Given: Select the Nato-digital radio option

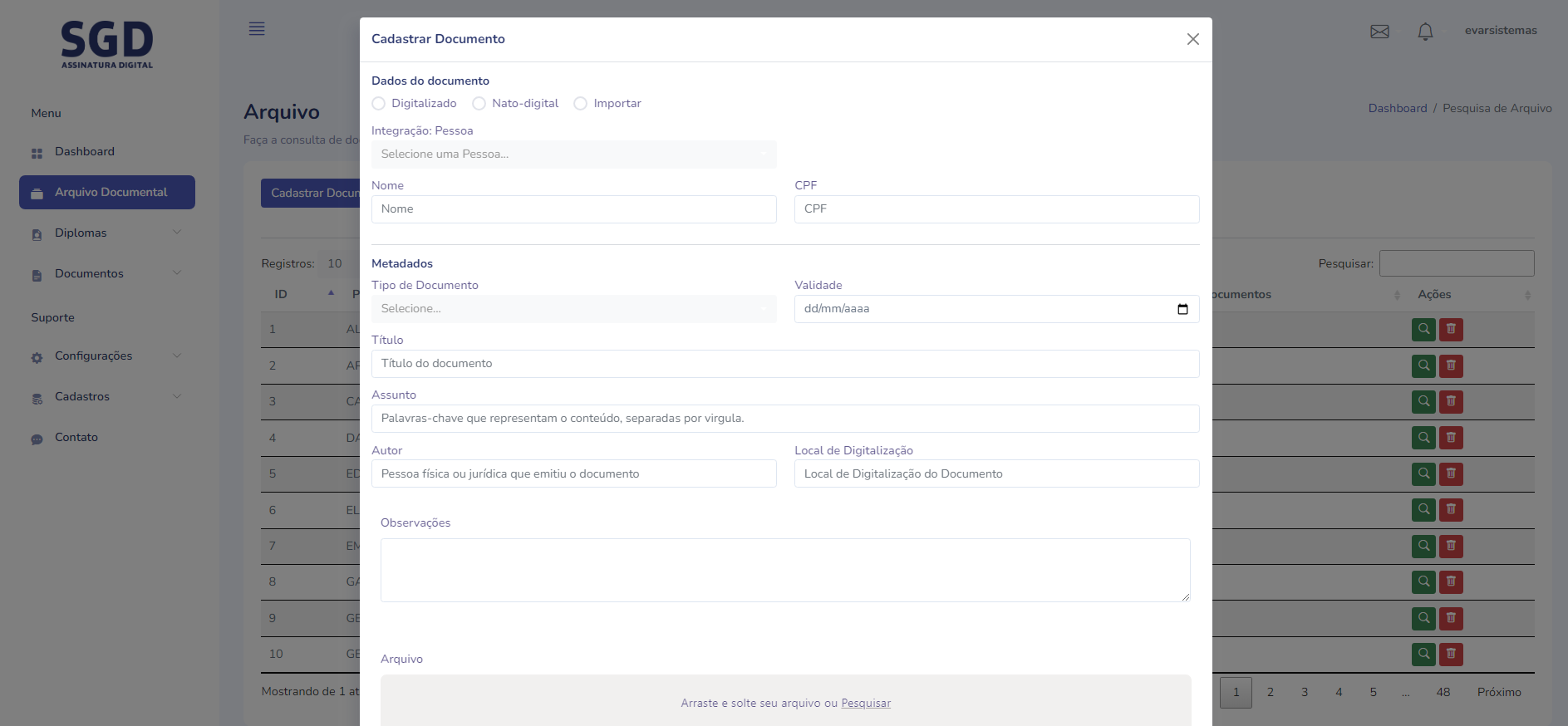Looking at the screenshot, I should tap(479, 104).
